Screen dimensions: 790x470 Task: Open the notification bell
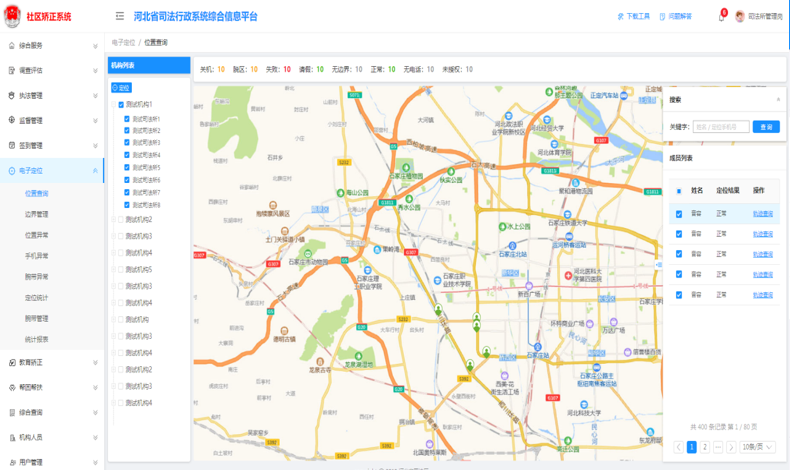722,16
